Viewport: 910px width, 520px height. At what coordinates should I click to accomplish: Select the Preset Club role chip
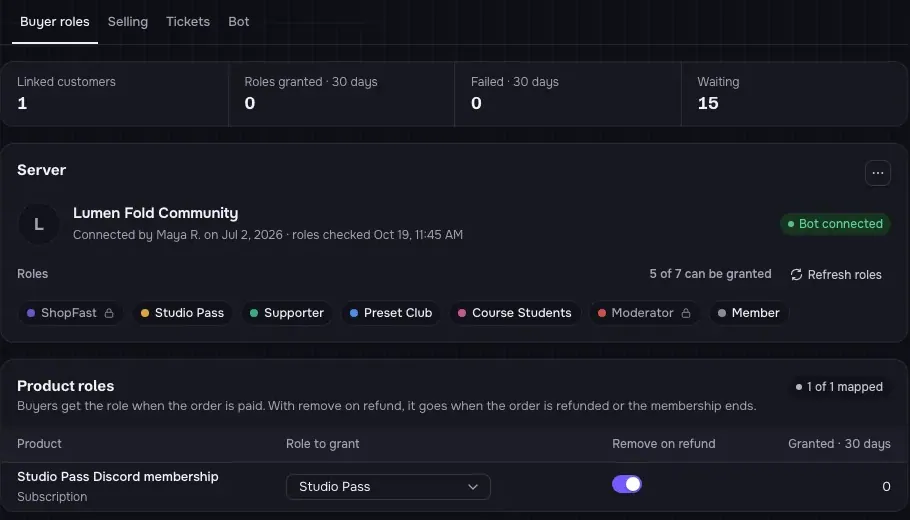click(x=391, y=313)
